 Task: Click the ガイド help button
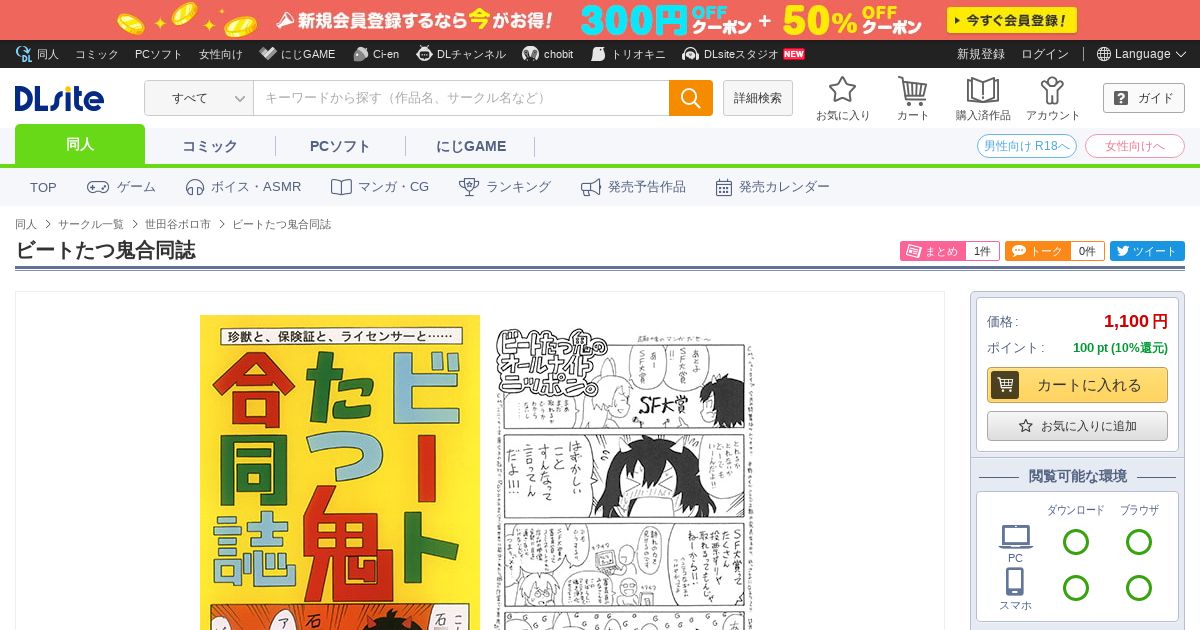pyautogui.click(x=1144, y=98)
